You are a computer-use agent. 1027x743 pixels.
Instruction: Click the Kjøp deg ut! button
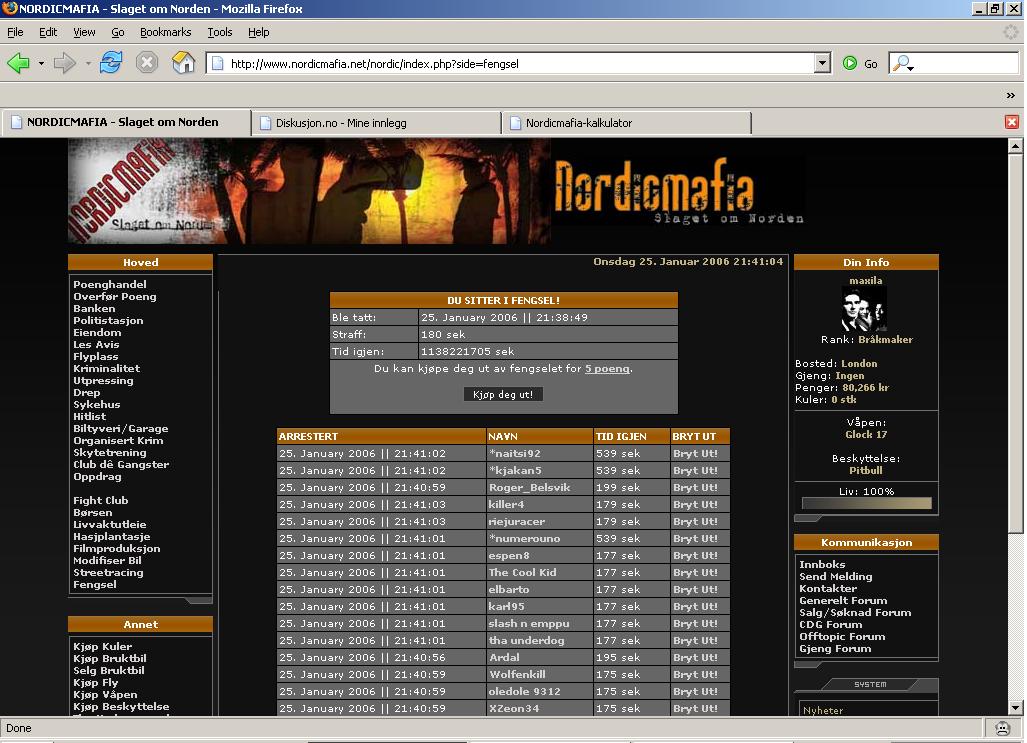coord(503,394)
